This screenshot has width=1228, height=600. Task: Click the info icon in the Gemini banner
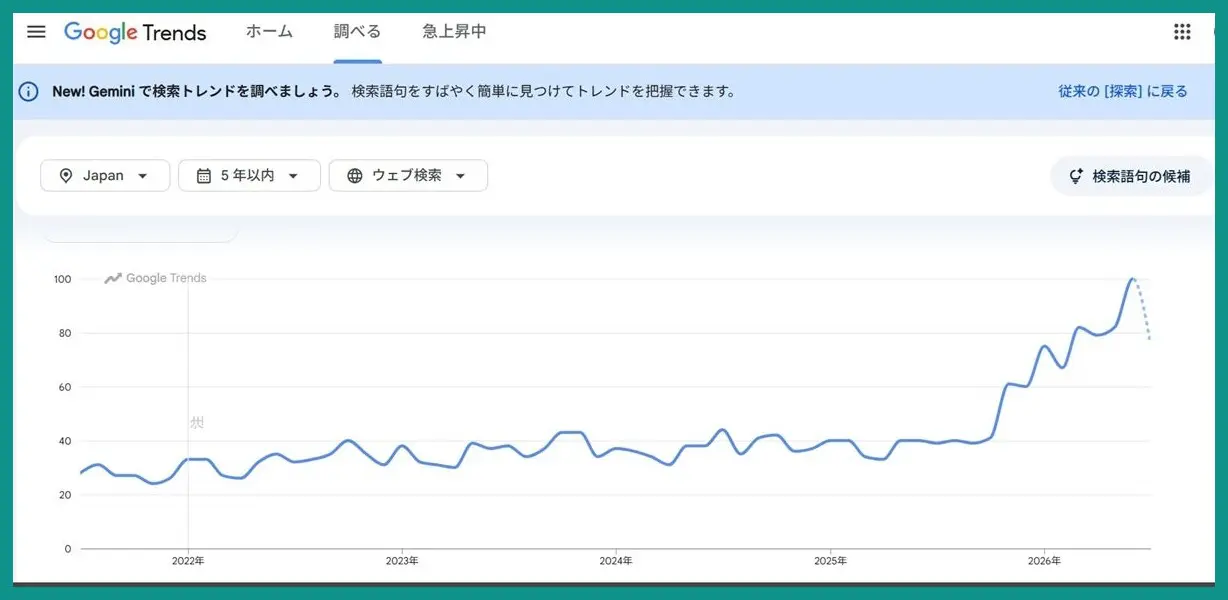tap(29, 92)
